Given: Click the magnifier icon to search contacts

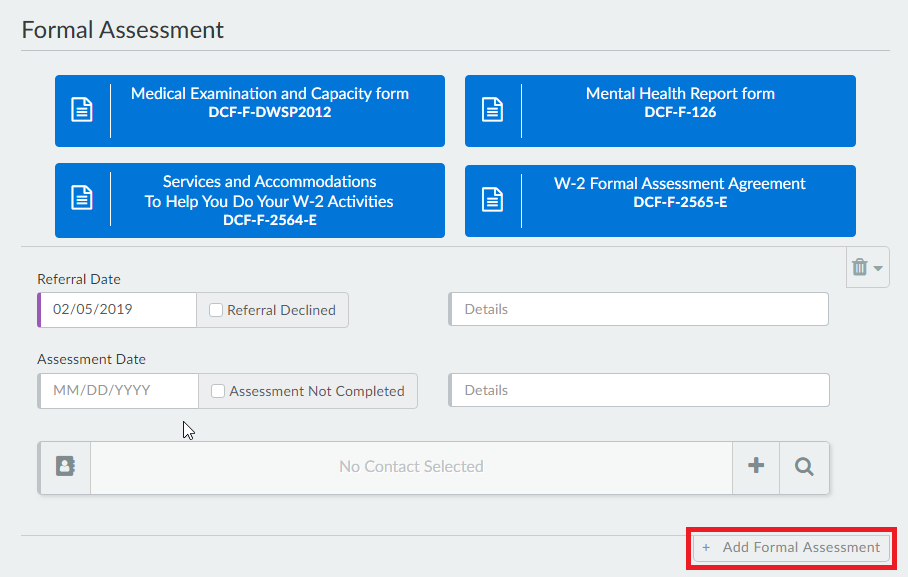Looking at the screenshot, I should pyautogui.click(x=804, y=466).
